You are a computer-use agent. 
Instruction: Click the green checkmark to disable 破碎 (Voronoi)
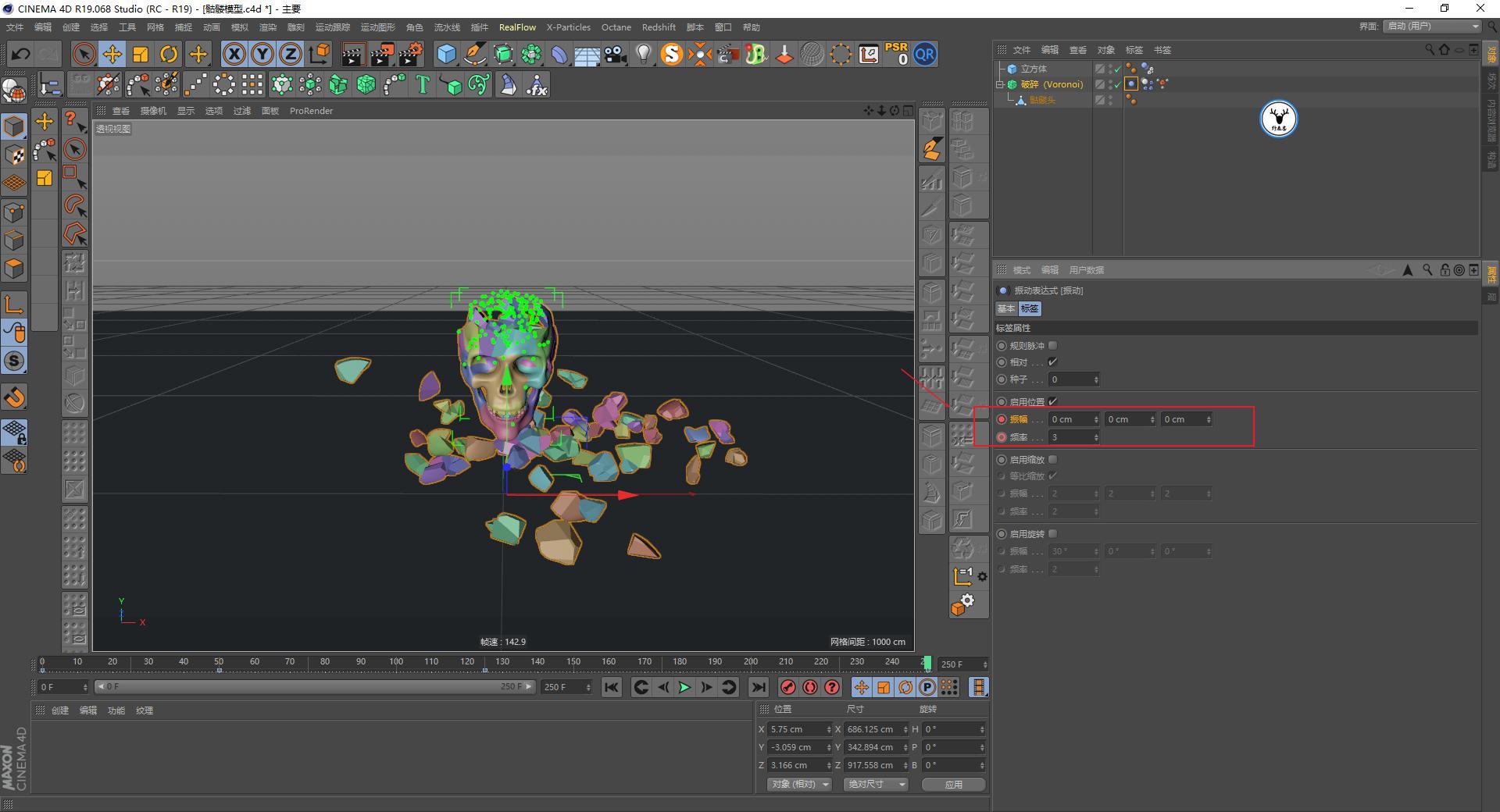pyautogui.click(x=1117, y=84)
